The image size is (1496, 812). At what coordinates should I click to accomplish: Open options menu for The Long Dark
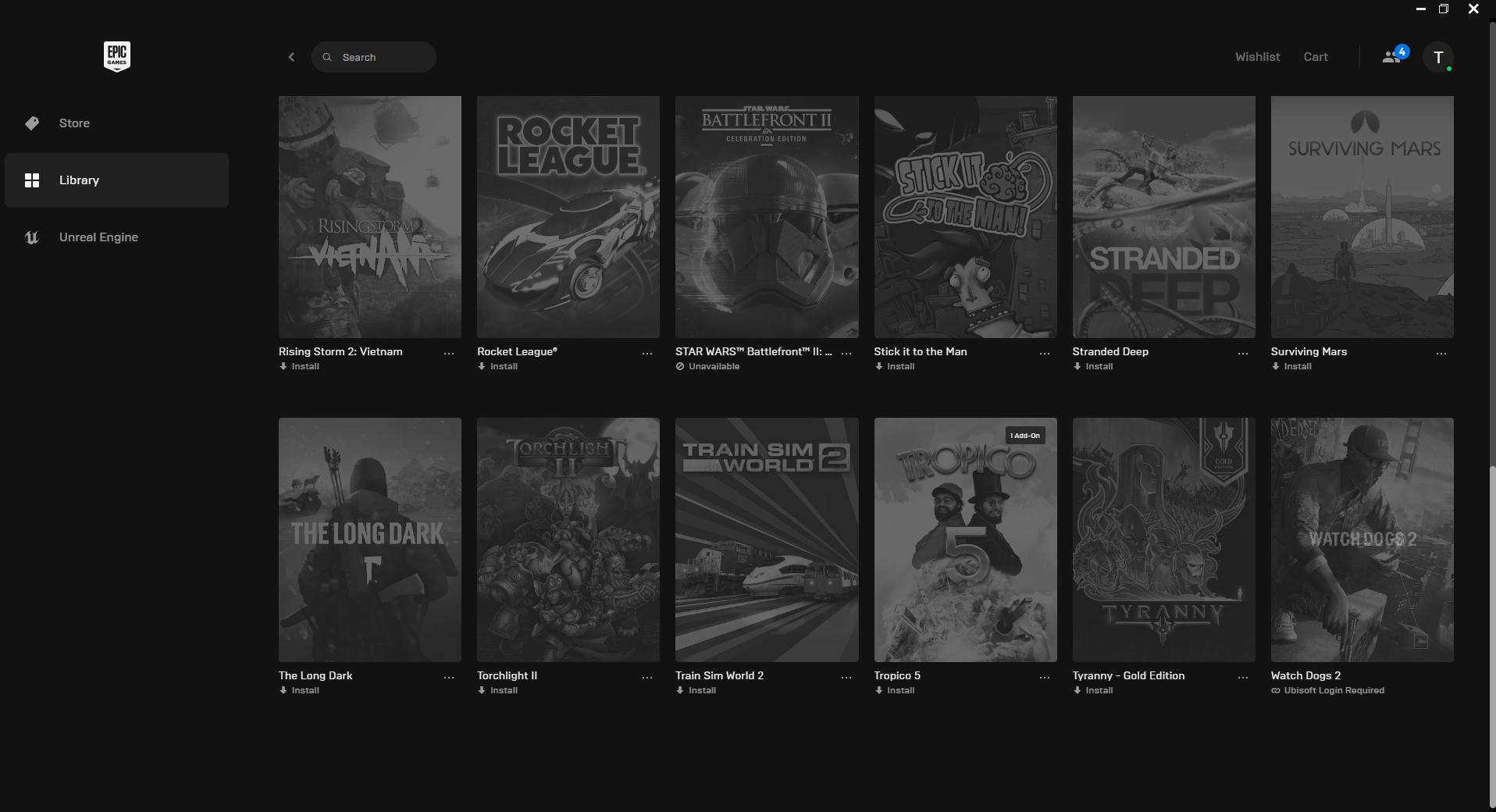(449, 678)
